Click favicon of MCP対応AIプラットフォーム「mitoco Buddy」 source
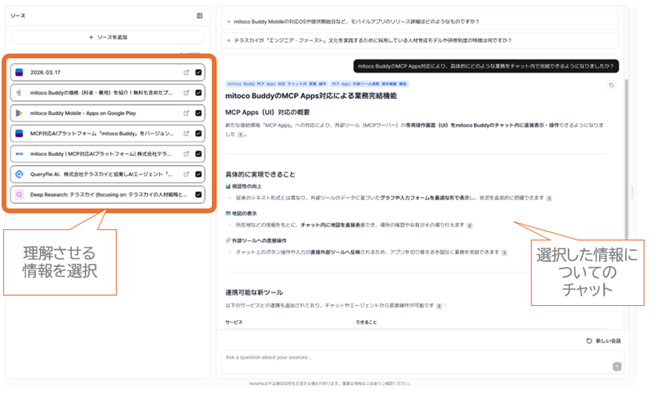 pyautogui.click(x=19, y=134)
